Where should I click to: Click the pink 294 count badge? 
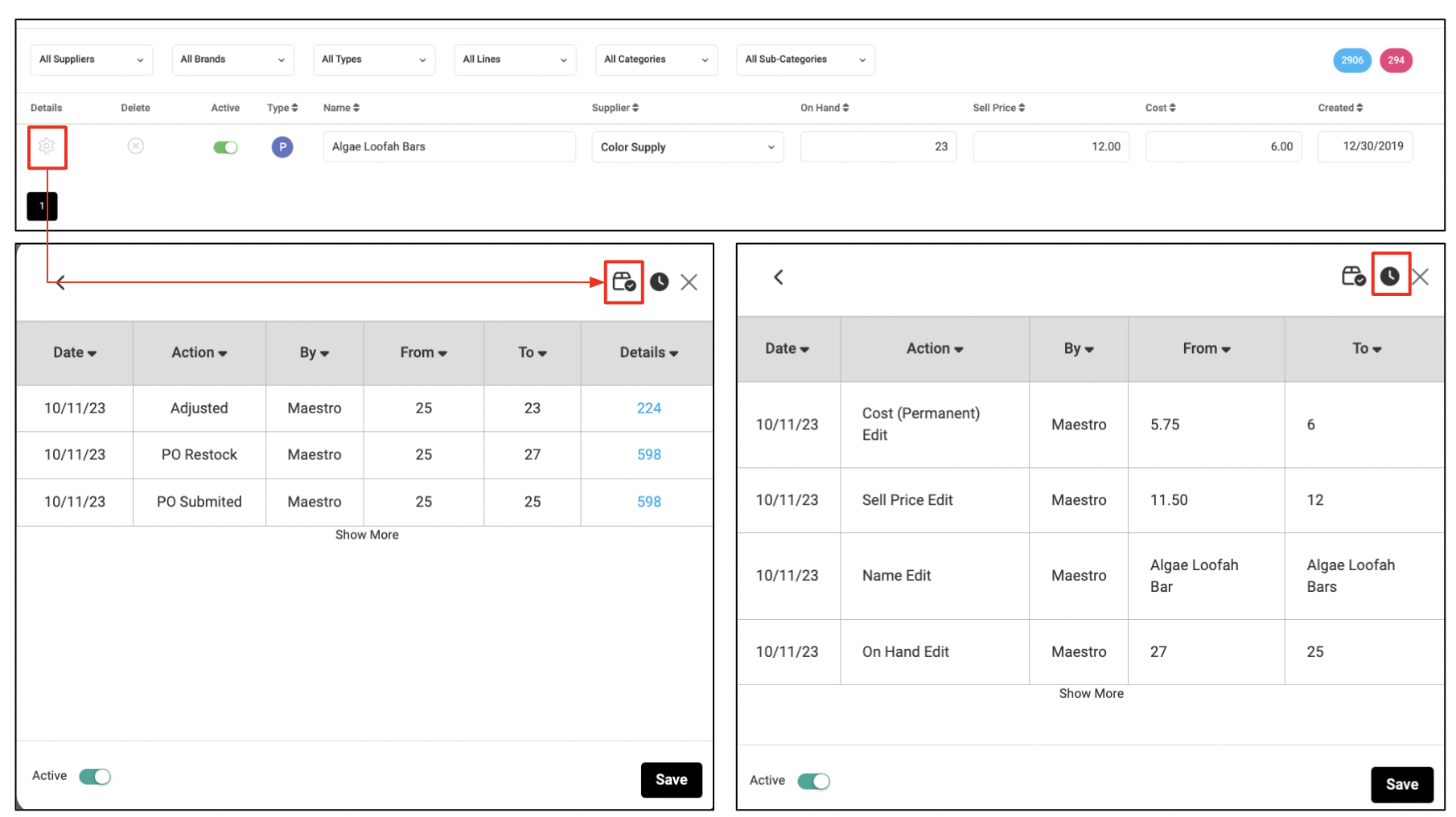[x=1396, y=60]
